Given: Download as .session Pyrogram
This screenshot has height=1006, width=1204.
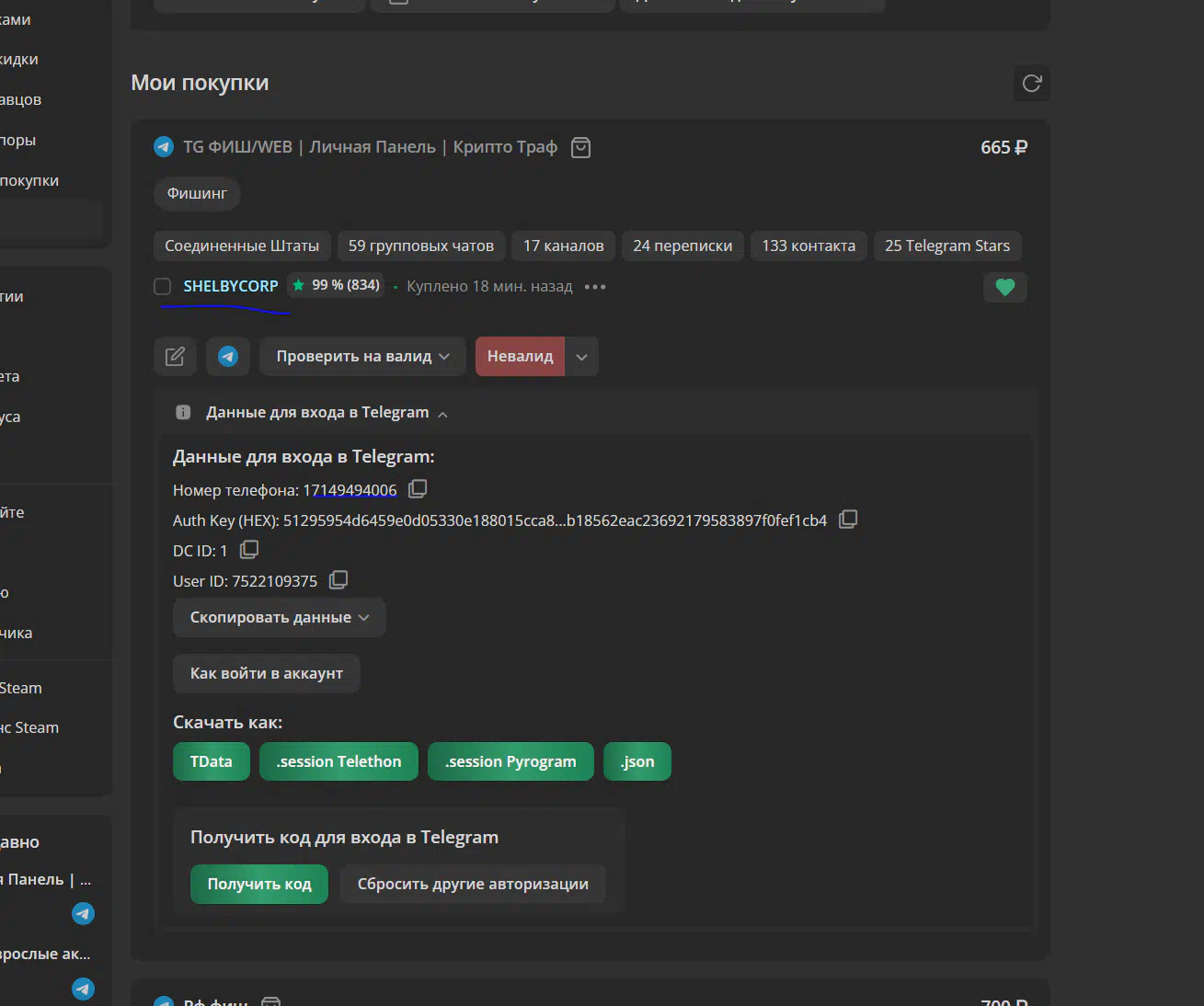Looking at the screenshot, I should coord(510,761).
